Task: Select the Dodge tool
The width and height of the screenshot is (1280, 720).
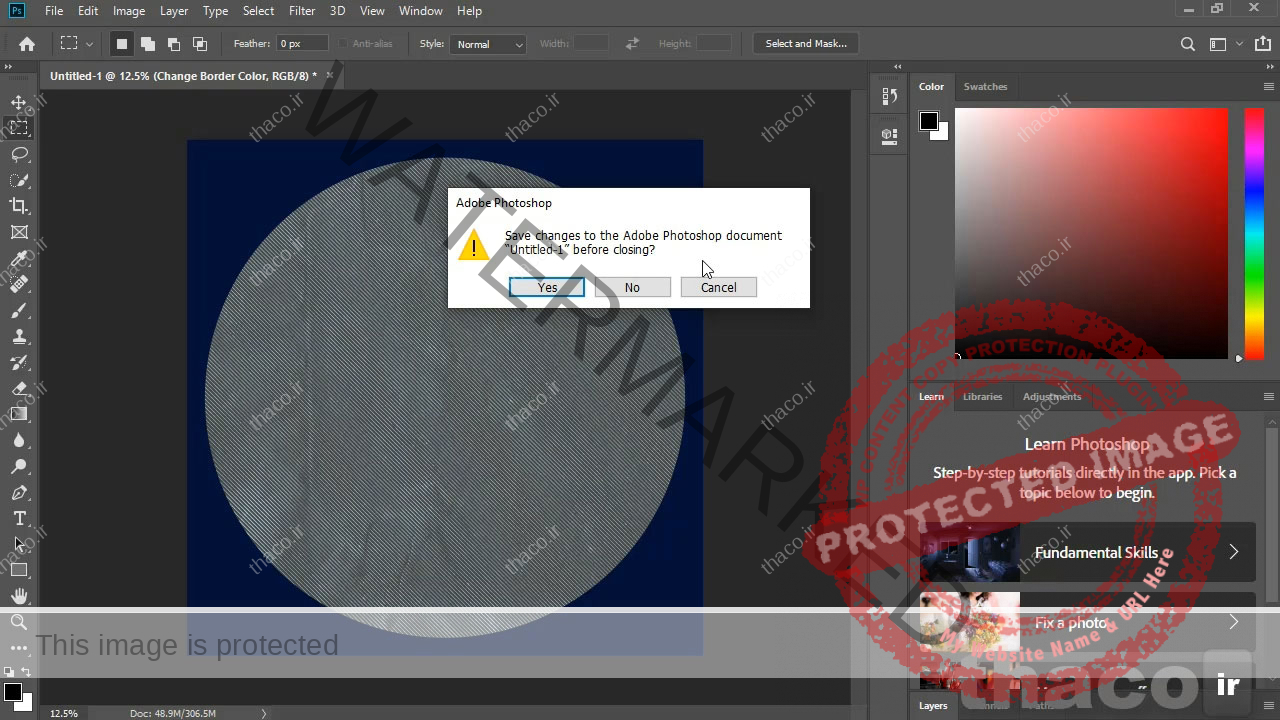Action: pyautogui.click(x=19, y=466)
